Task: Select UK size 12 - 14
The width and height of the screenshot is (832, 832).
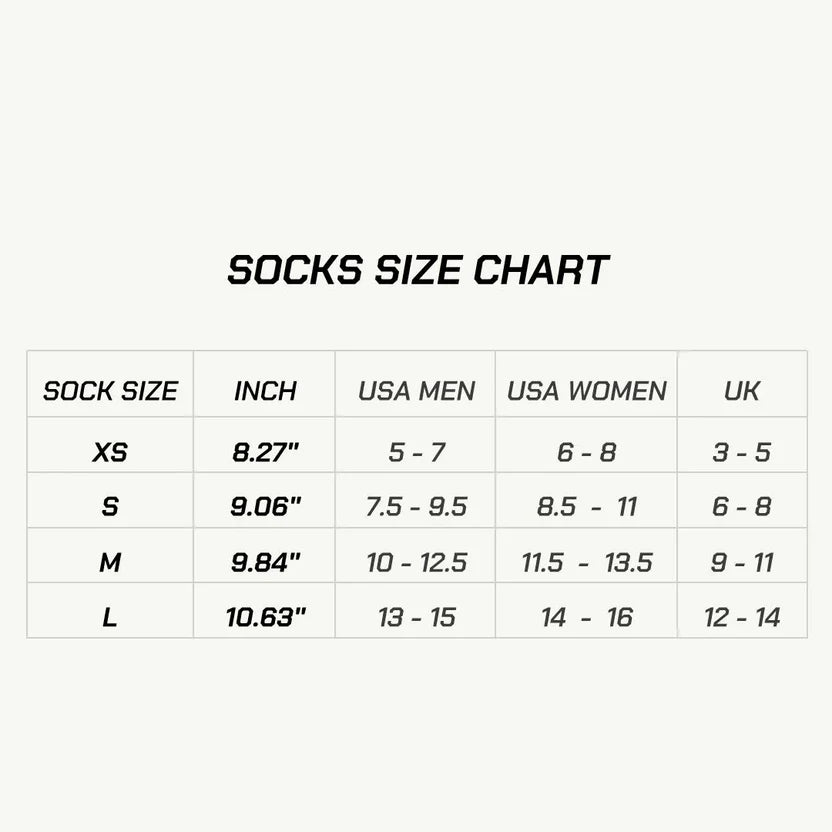Action: [x=742, y=618]
